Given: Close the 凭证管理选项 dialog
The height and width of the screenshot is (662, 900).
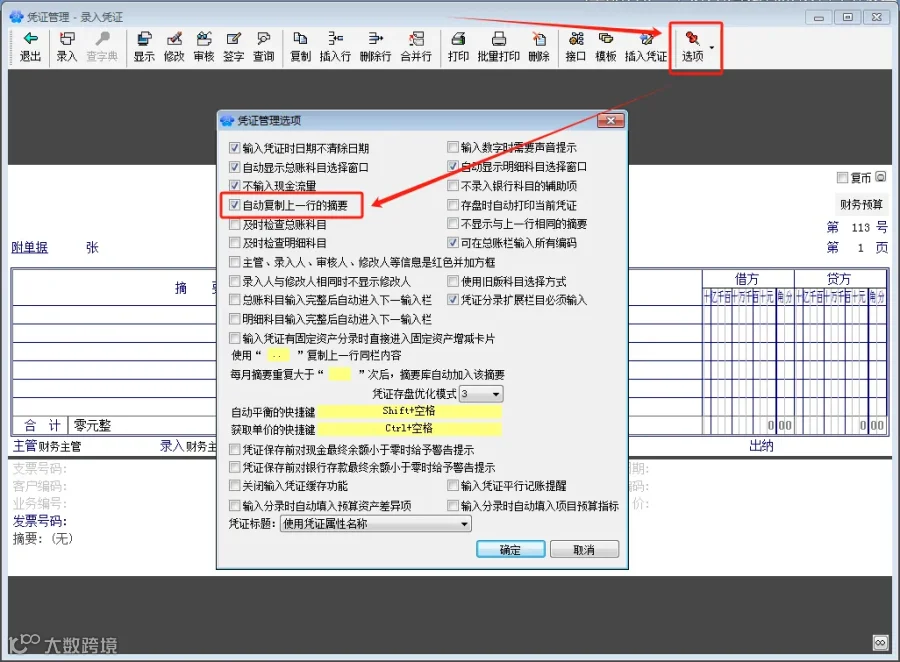Looking at the screenshot, I should (611, 121).
